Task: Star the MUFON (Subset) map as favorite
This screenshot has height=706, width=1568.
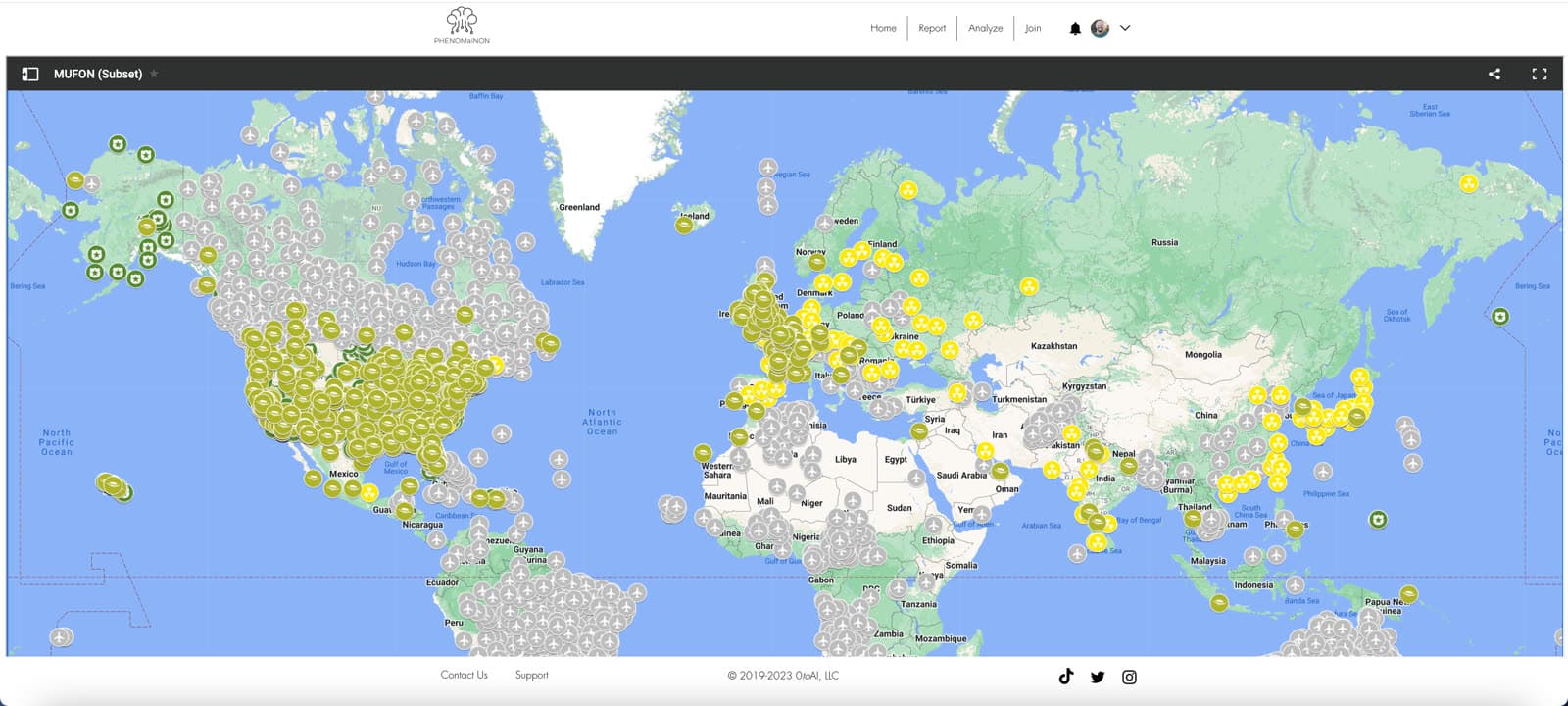Action: click(154, 74)
